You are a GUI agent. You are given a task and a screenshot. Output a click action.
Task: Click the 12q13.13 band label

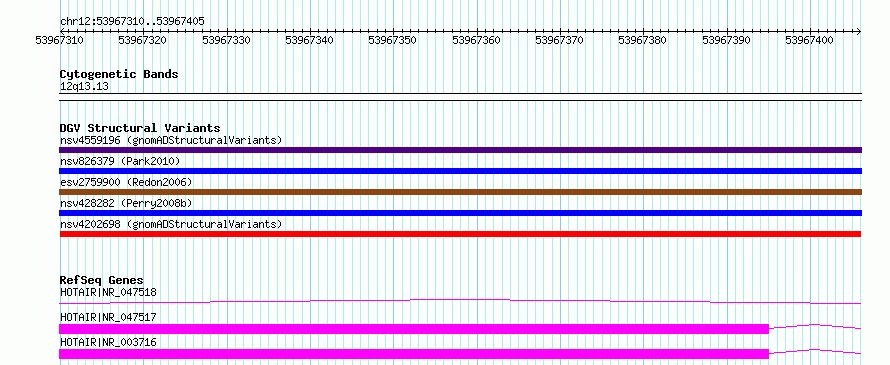coord(84,87)
